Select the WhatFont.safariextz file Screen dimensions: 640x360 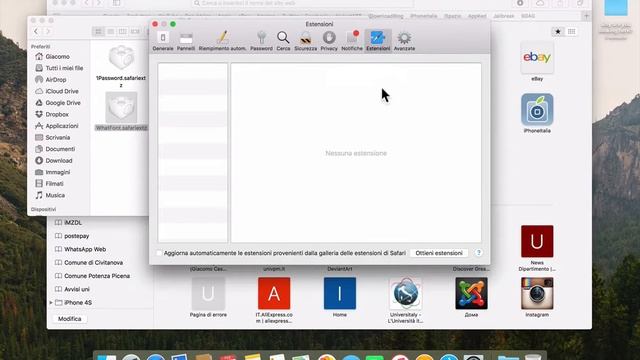[x=121, y=111]
